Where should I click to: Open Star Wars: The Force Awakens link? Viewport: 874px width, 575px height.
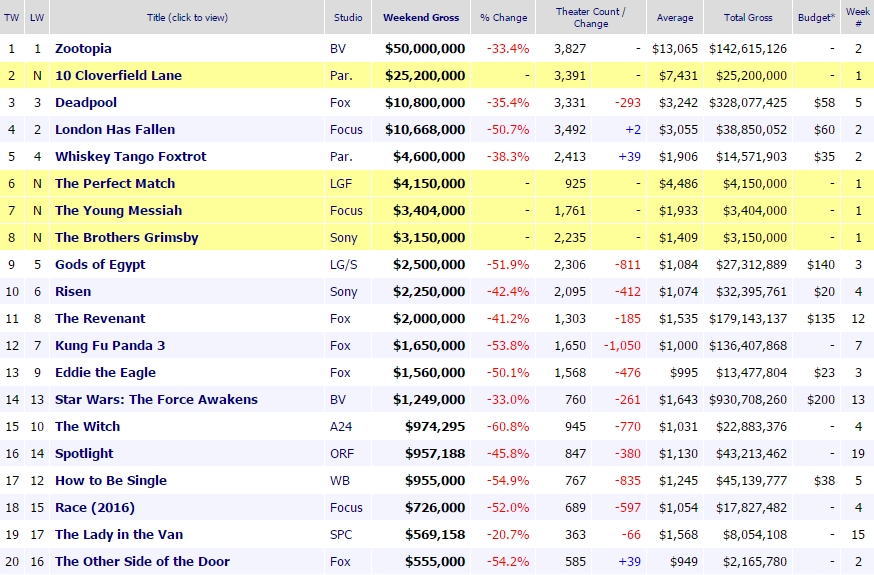(x=156, y=399)
